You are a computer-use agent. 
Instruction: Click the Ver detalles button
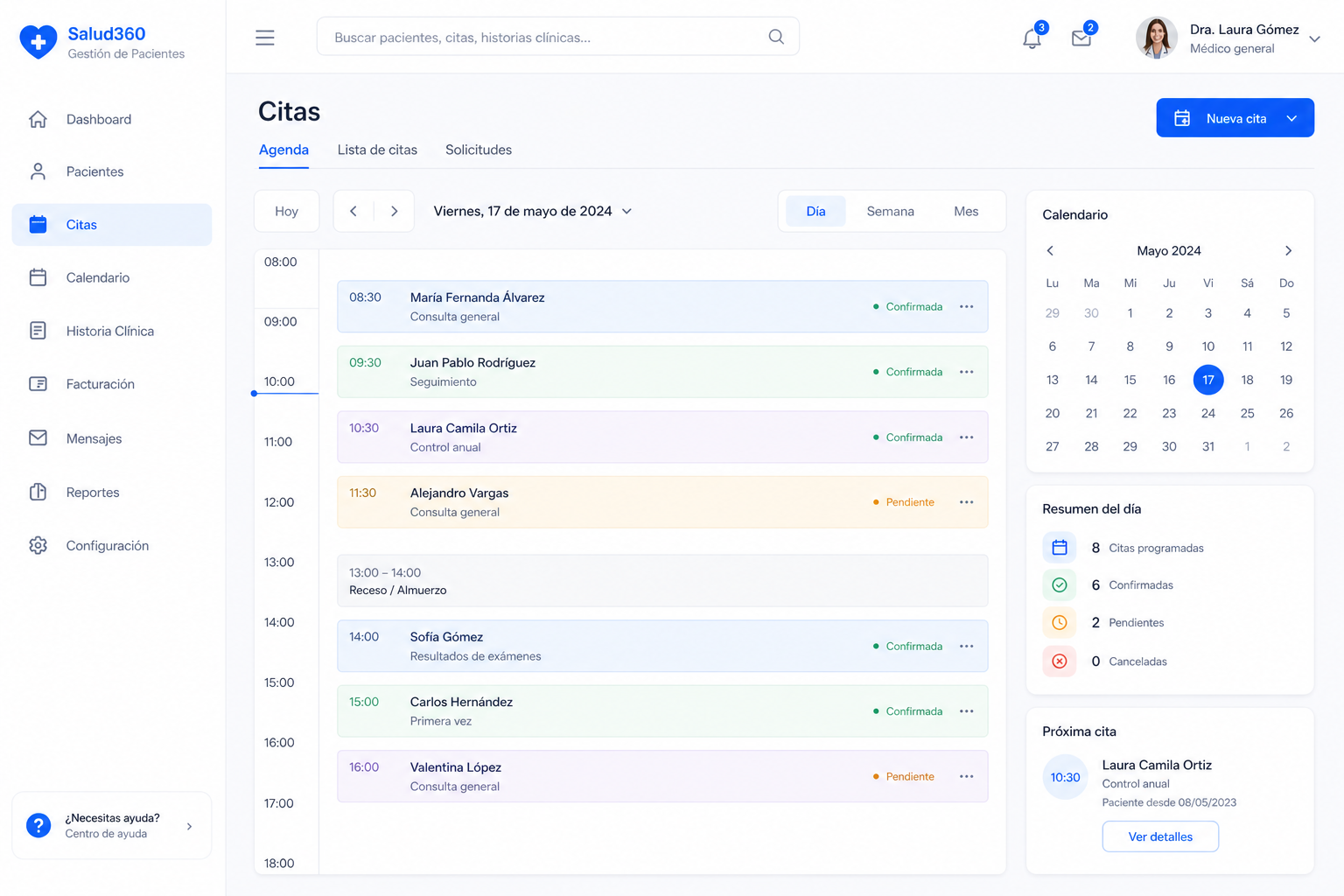[x=1160, y=836]
